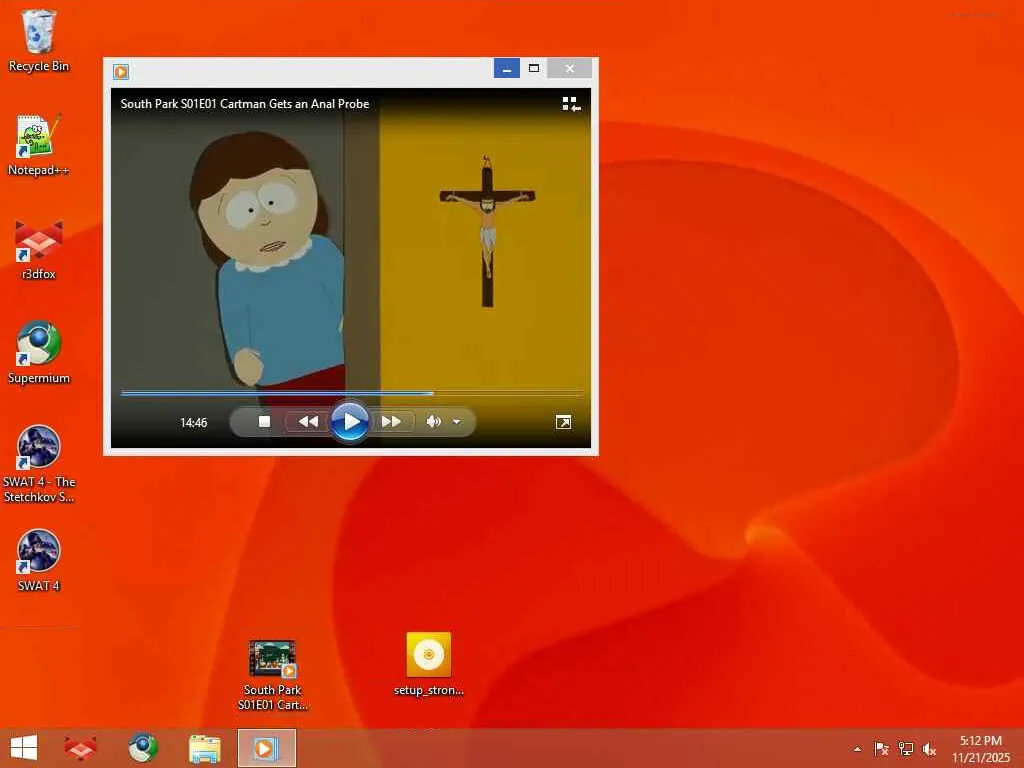Click the 14:46 elapsed time display

click(194, 423)
